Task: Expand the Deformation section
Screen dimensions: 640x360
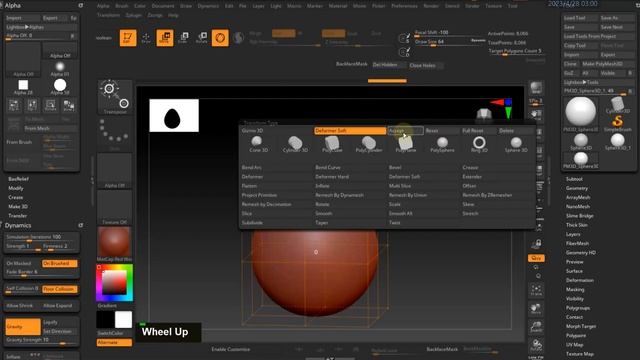Action: [x=580, y=280]
